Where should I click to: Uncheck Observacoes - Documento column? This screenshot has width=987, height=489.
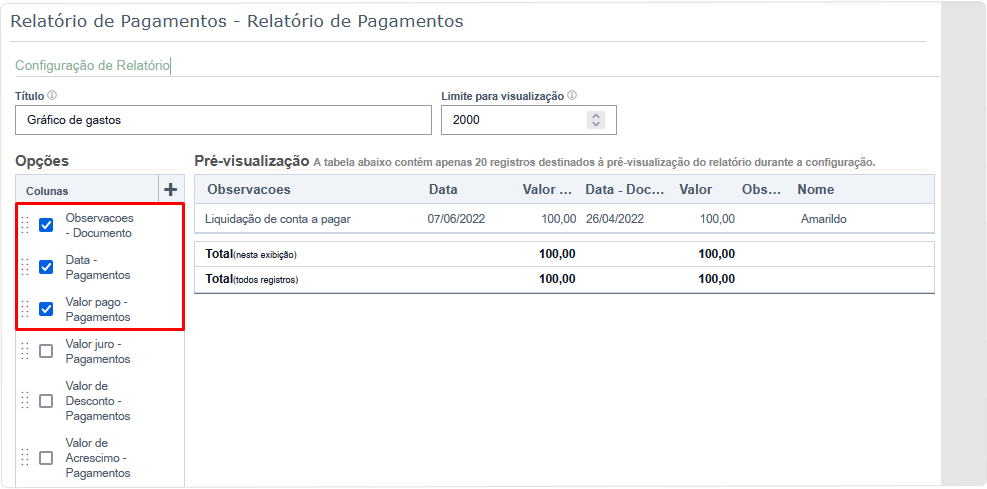click(46, 225)
